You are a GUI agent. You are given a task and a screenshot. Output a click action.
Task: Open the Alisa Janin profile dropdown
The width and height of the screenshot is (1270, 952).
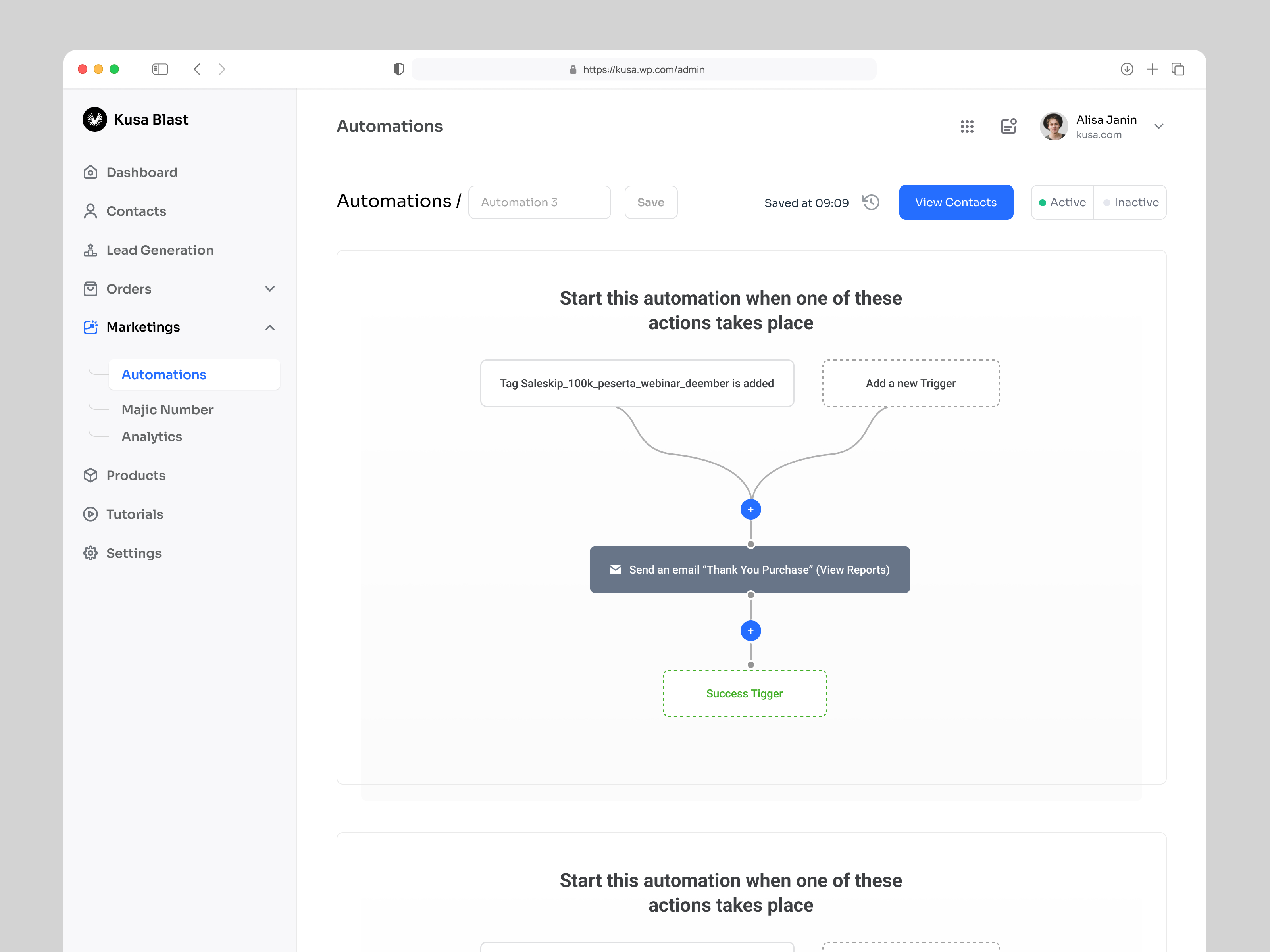pos(1158,126)
